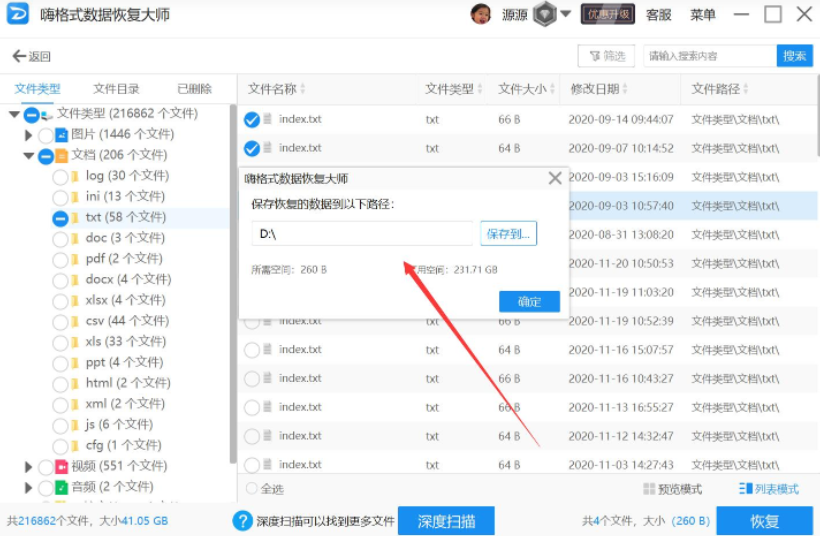Screen dimensions: 820x536
Task: Click the csv folder icon
Action: (x=75, y=322)
